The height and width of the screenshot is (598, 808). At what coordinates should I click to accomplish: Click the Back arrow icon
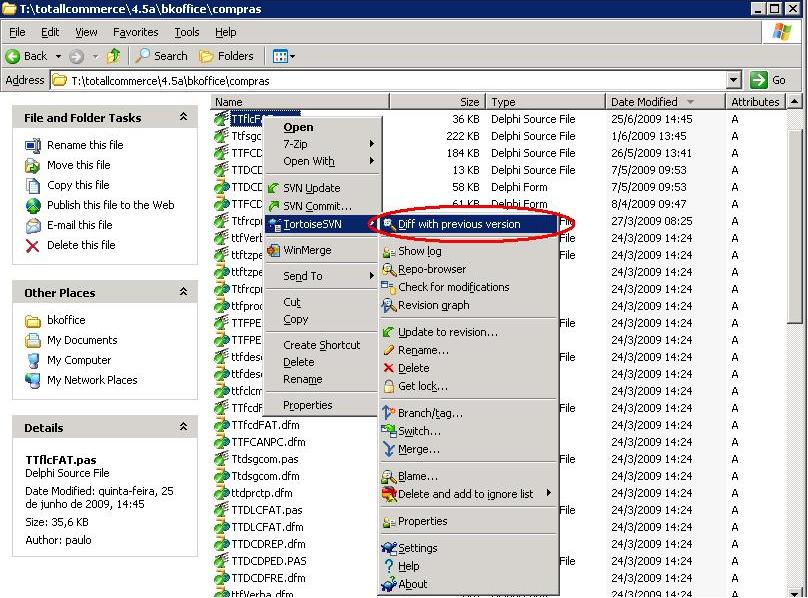click(13, 56)
